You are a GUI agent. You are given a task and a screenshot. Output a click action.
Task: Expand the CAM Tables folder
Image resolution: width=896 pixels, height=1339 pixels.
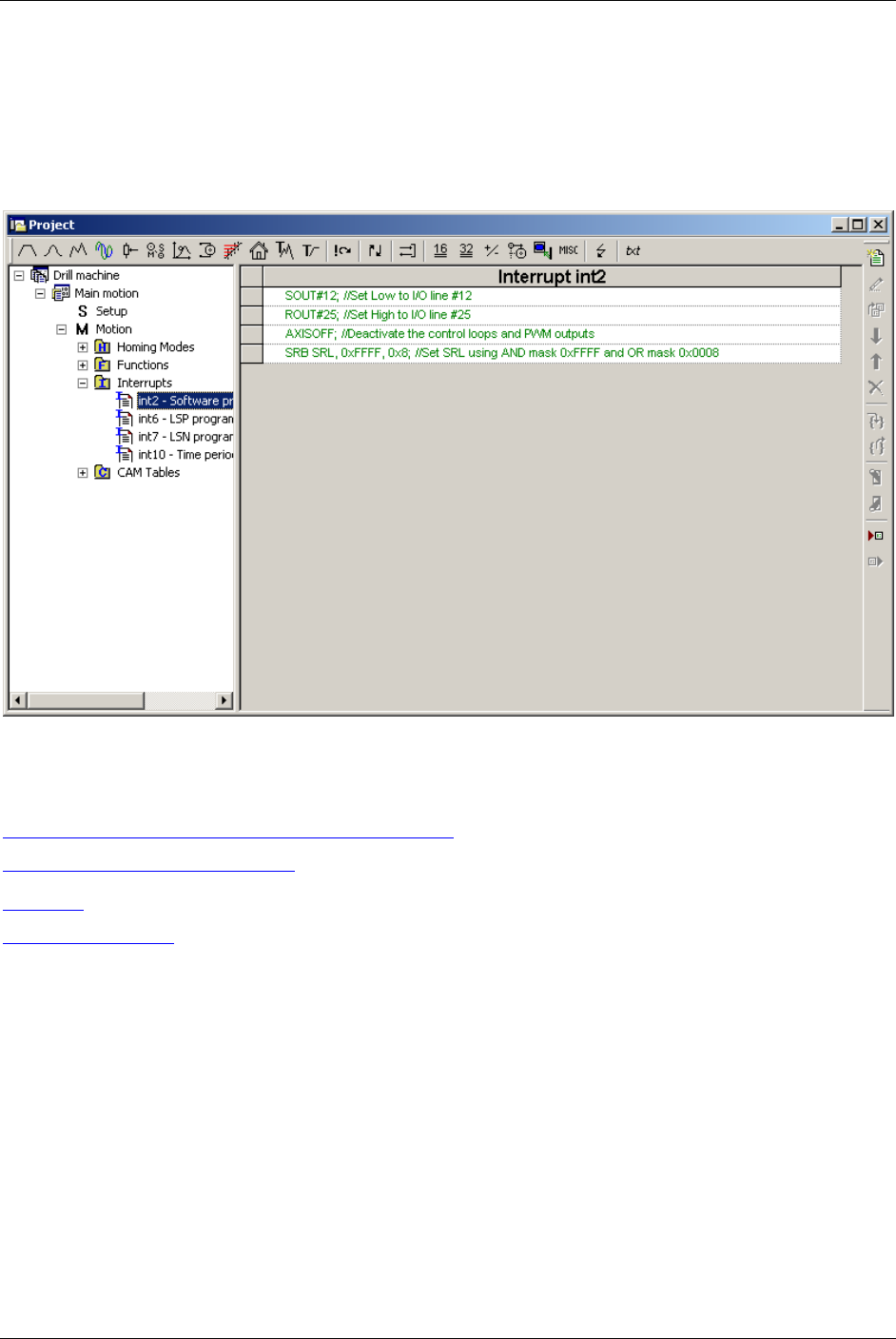[83, 473]
